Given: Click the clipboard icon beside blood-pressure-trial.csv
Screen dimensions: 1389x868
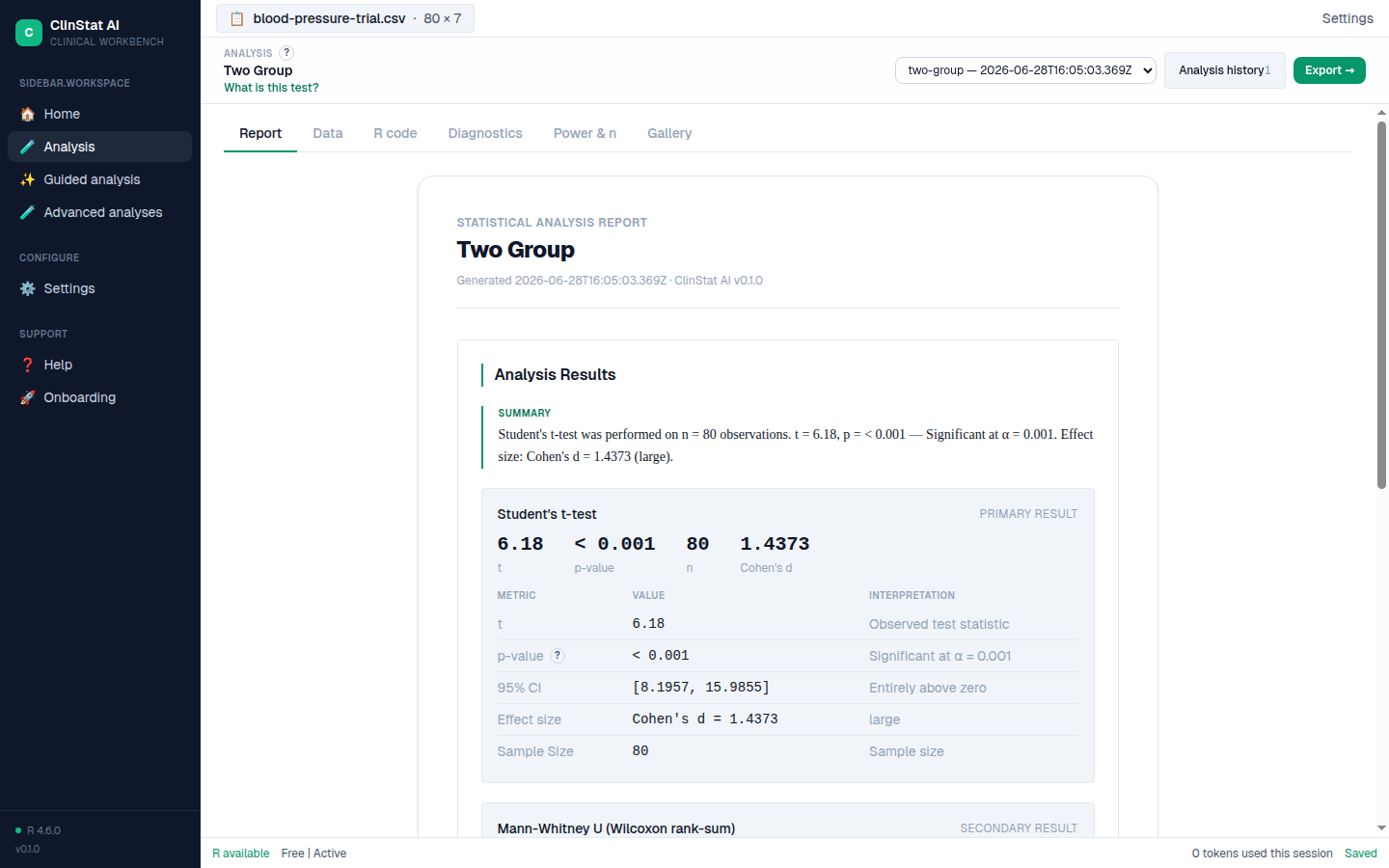Looking at the screenshot, I should pos(236,18).
